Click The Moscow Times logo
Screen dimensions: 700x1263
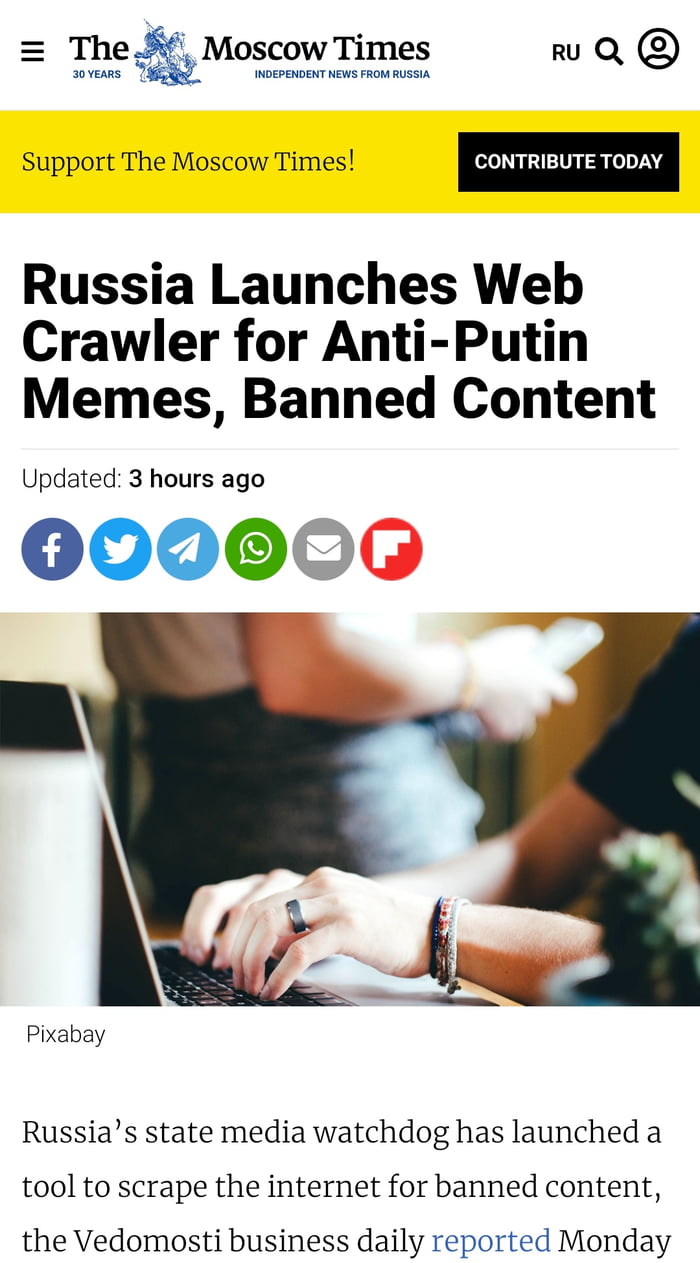(x=249, y=52)
